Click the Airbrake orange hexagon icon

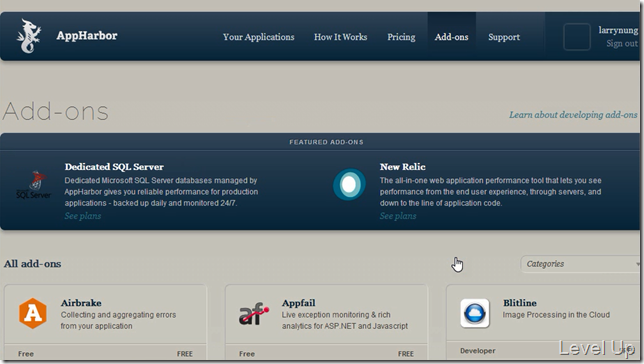33,313
